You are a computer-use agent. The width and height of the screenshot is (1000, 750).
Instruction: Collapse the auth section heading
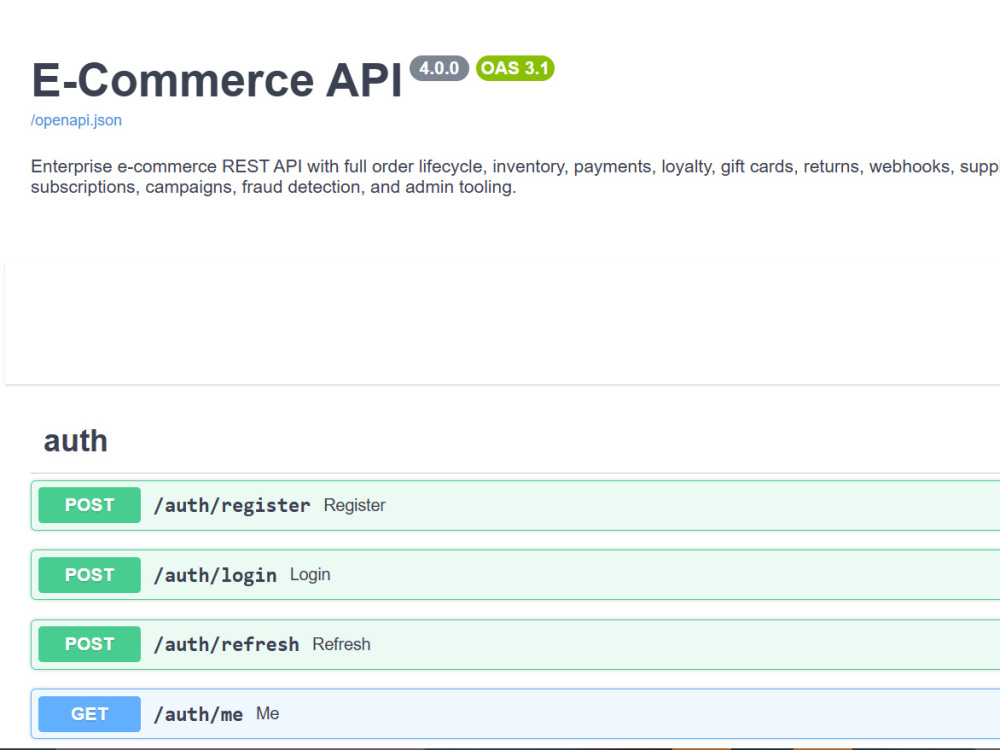coord(75,441)
